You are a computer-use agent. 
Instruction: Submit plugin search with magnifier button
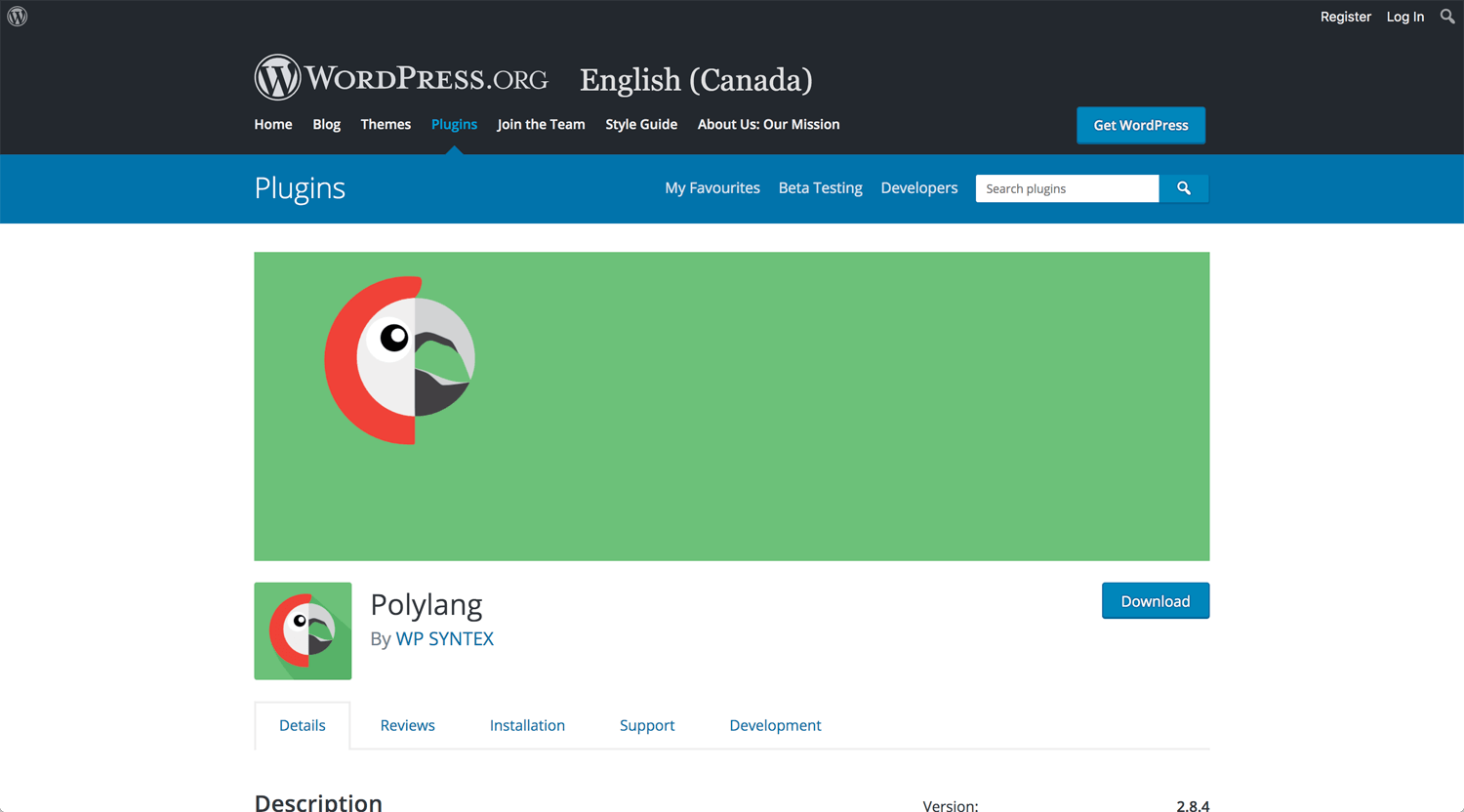pyautogui.click(x=1184, y=188)
